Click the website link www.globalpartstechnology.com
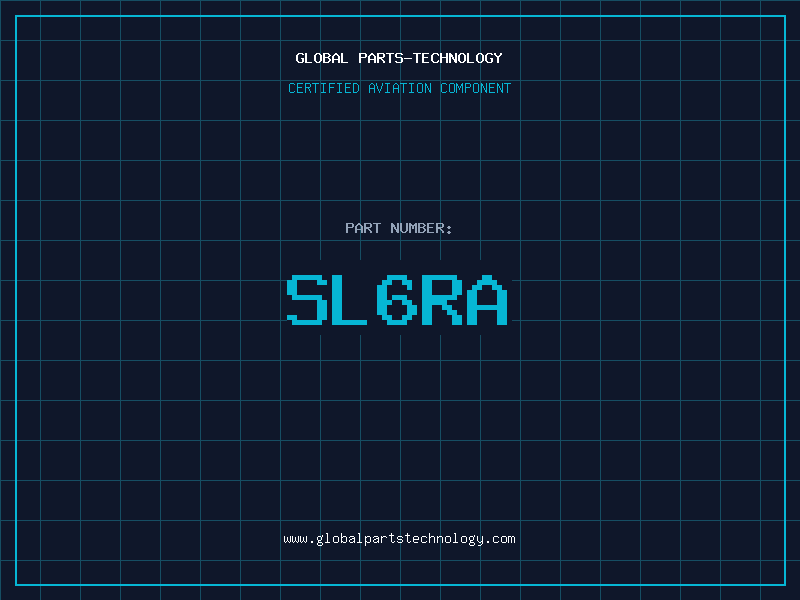This screenshot has height=600, width=800. [x=399, y=539]
